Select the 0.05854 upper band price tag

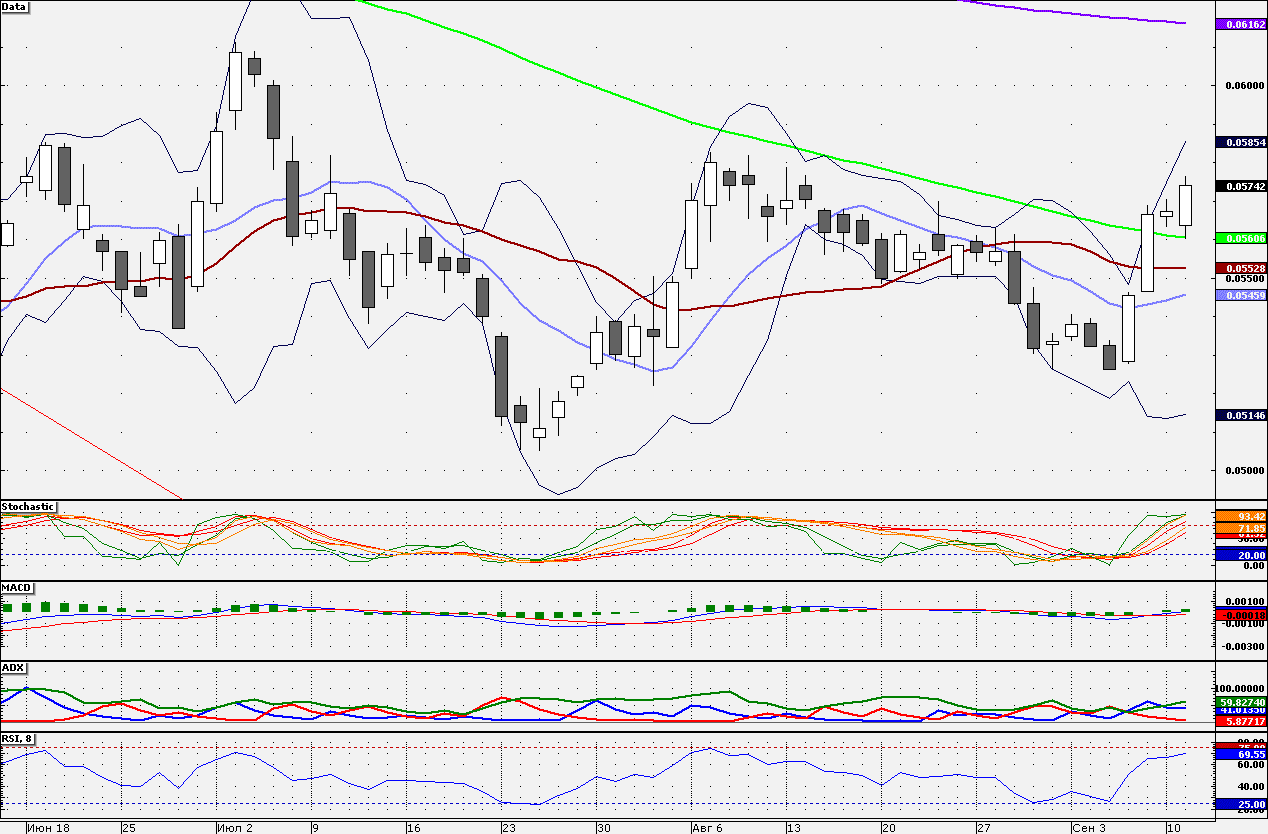coord(1240,142)
